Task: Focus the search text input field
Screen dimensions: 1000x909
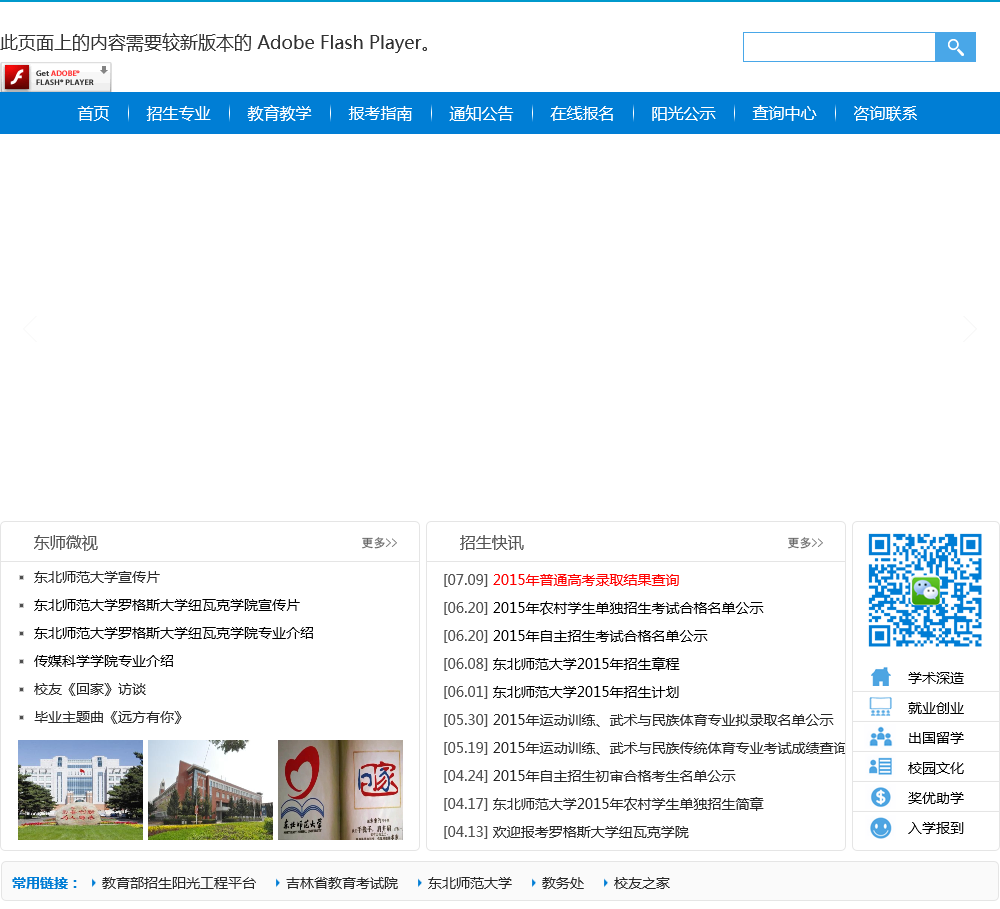Action: (x=838, y=47)
